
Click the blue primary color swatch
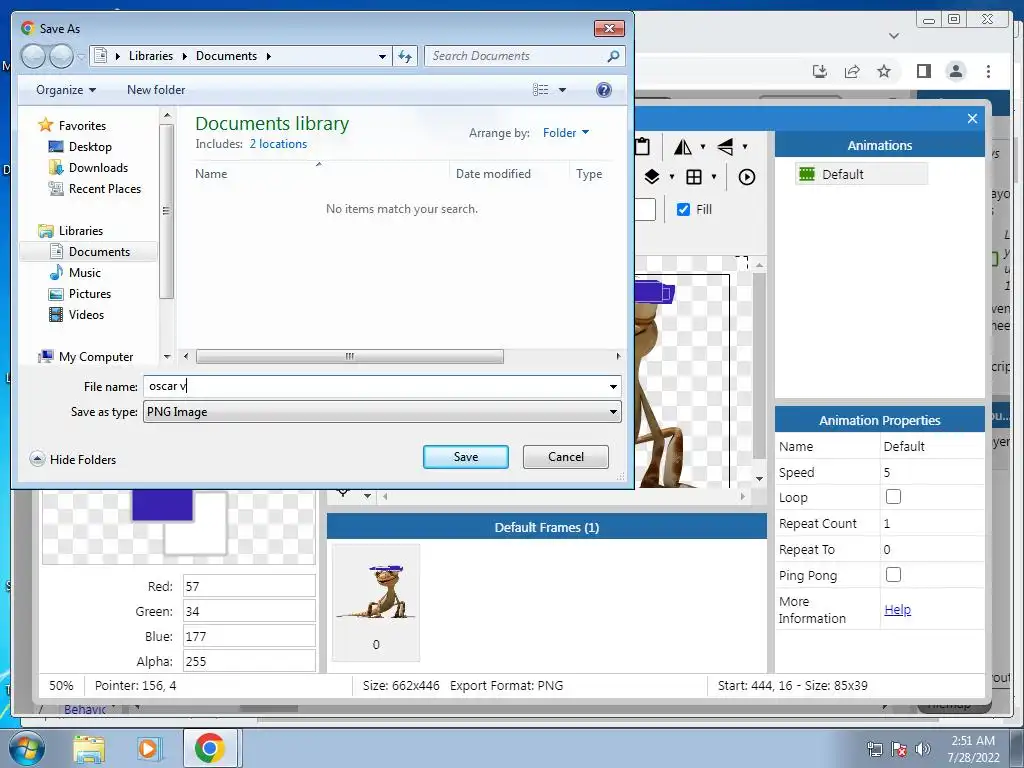tap(162, 504)
